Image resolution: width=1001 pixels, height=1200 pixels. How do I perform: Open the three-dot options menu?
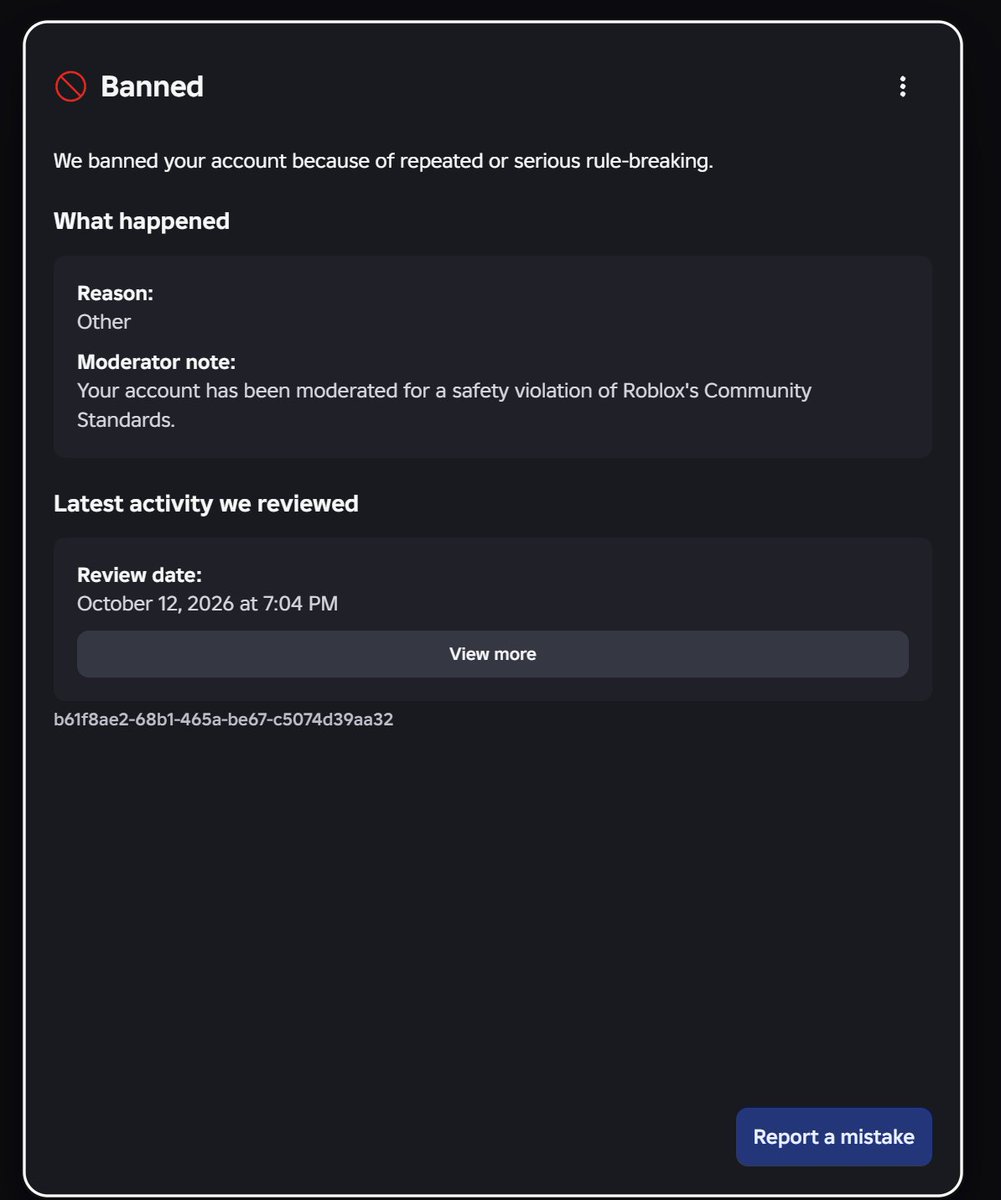[x=902, y=87]
